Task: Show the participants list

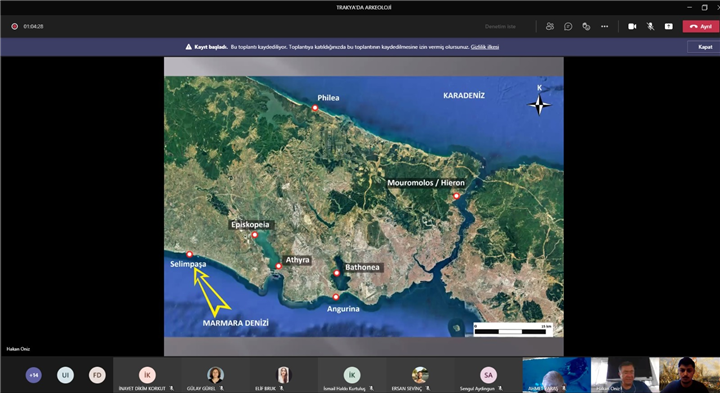Action: click(x=550, y=27)
